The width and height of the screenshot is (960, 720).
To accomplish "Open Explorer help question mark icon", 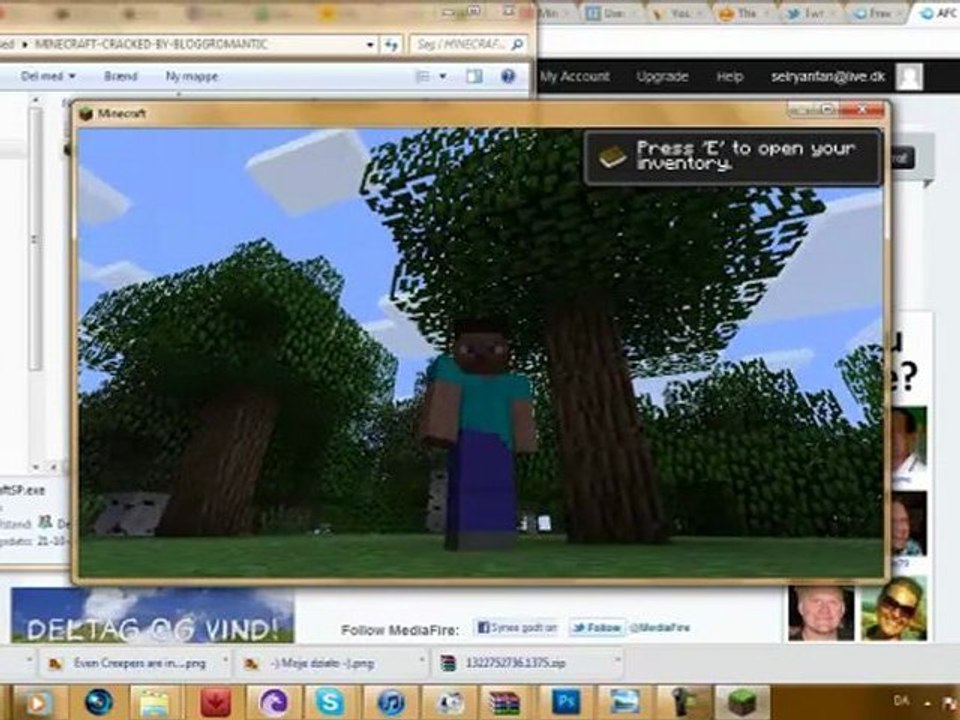I will [x=508, y=76].
